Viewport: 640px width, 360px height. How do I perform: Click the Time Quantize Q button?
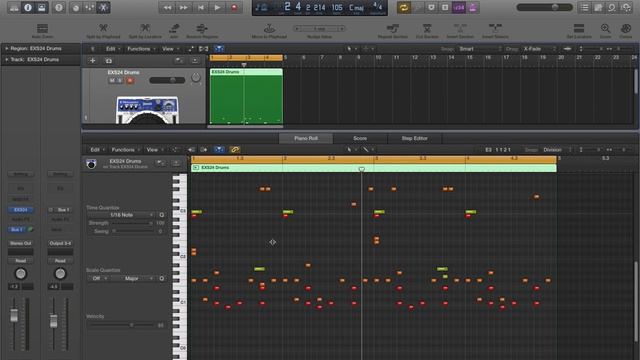162,215
